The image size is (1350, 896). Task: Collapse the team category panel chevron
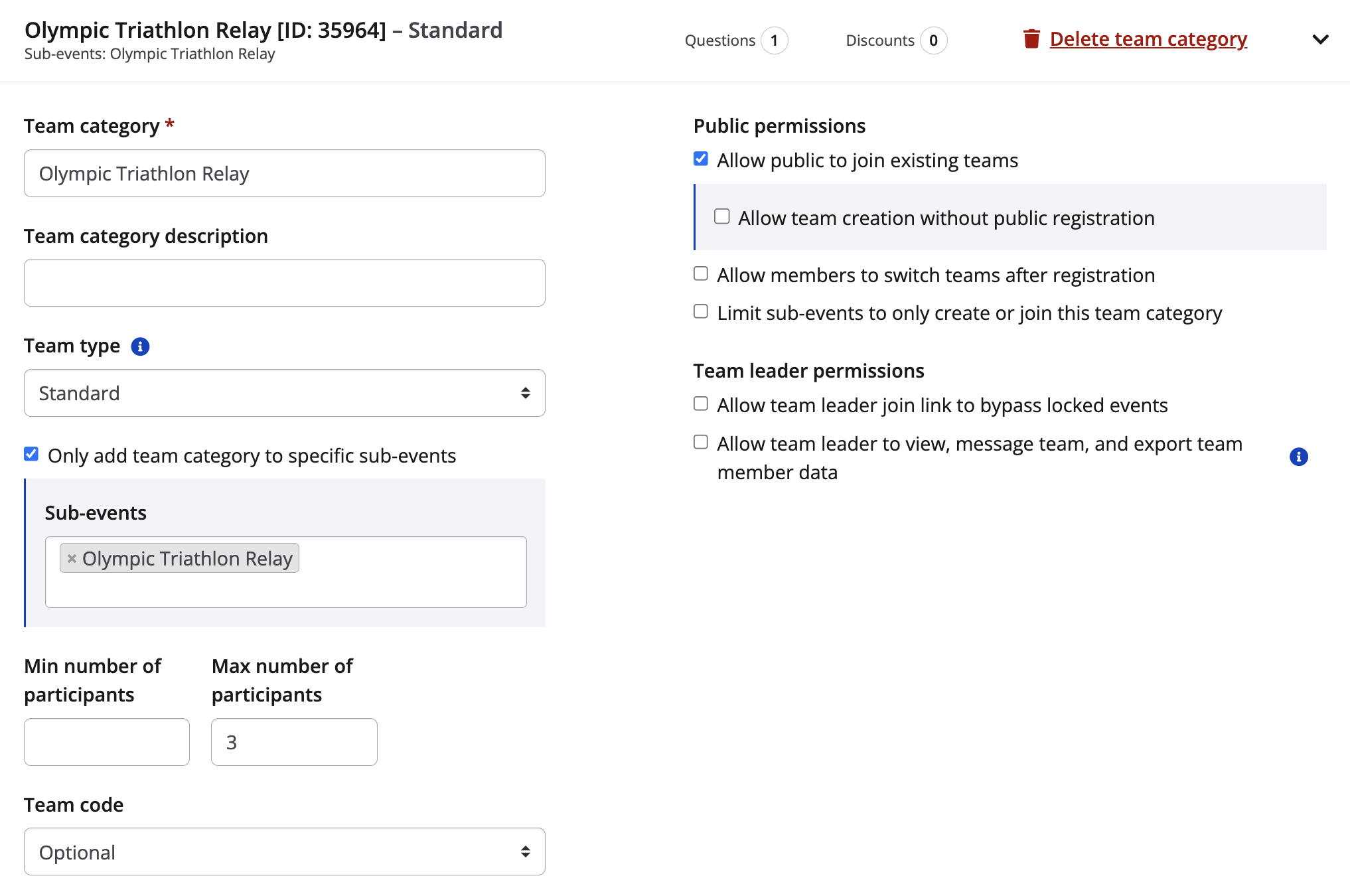[x=1320, y=40]
